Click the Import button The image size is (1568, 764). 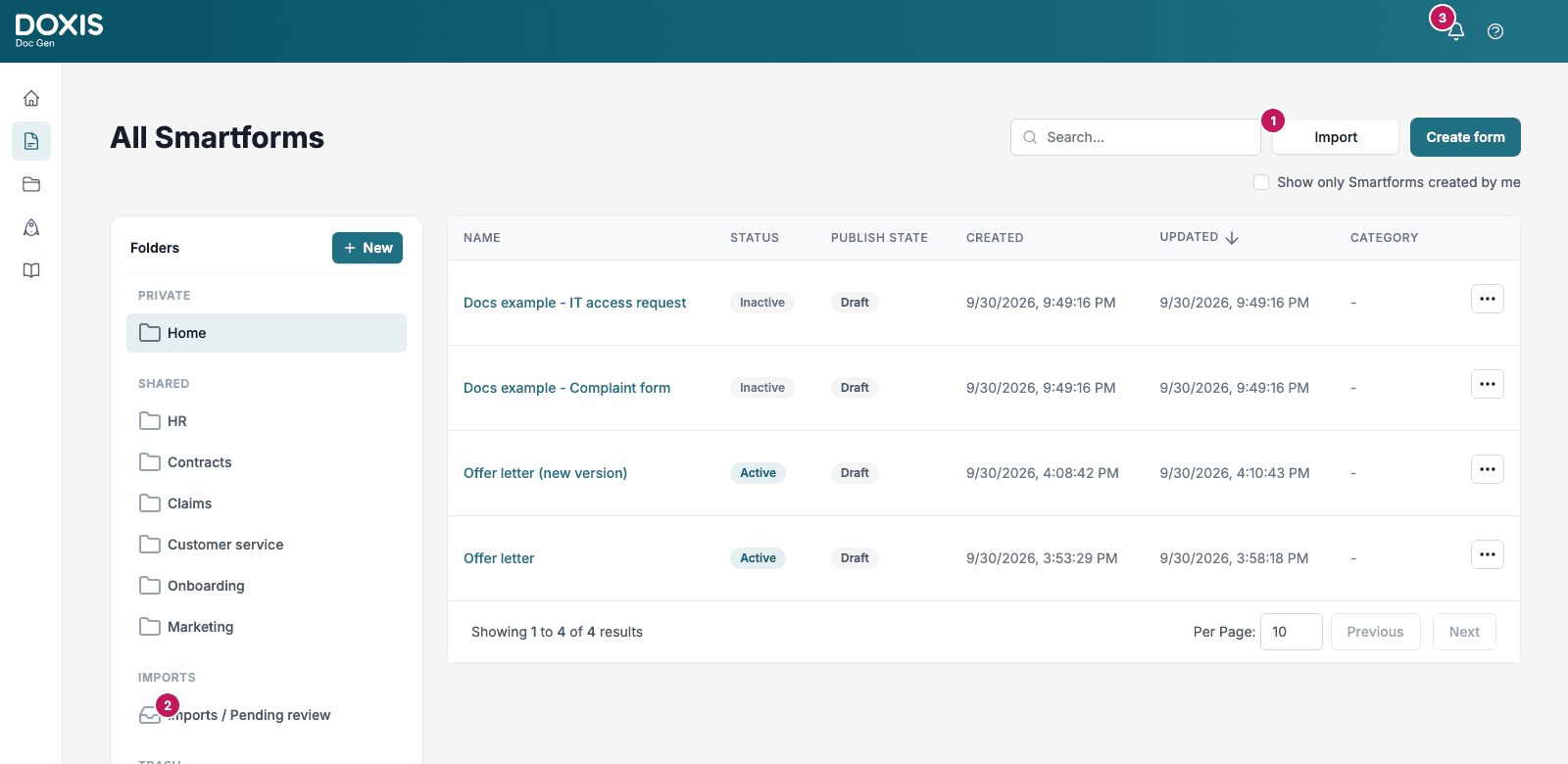pyautogui.click(x=1336, y=137)
